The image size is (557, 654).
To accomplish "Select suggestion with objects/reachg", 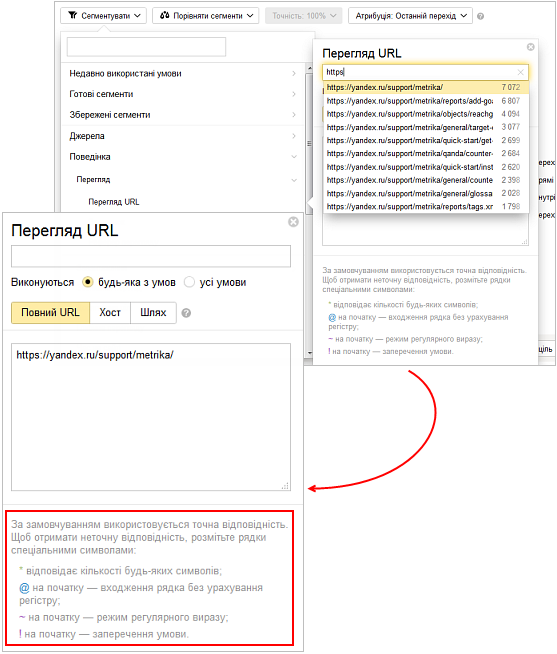I will 426,114.
